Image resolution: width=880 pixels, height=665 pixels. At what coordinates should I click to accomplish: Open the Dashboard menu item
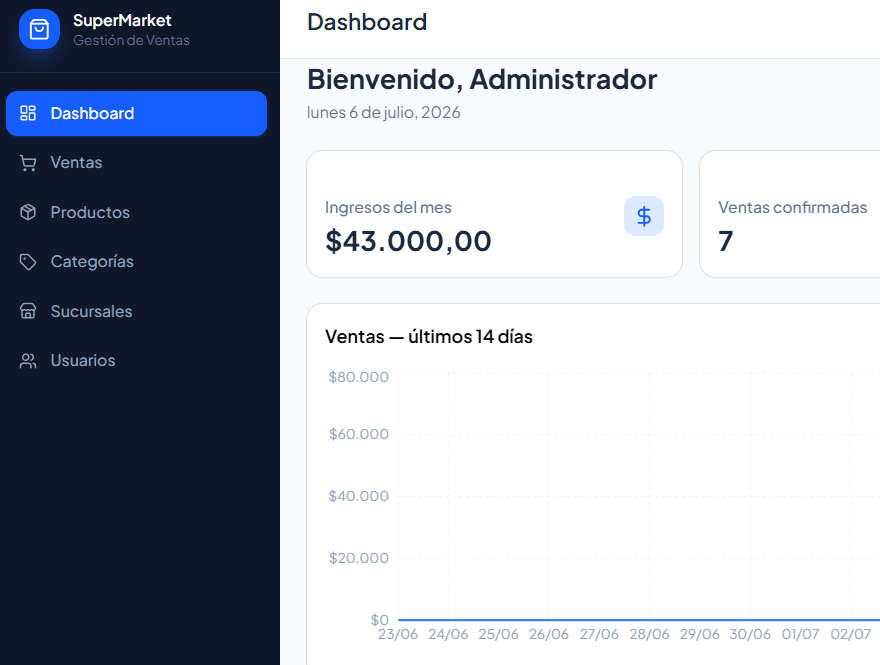[x=136, y=113]
